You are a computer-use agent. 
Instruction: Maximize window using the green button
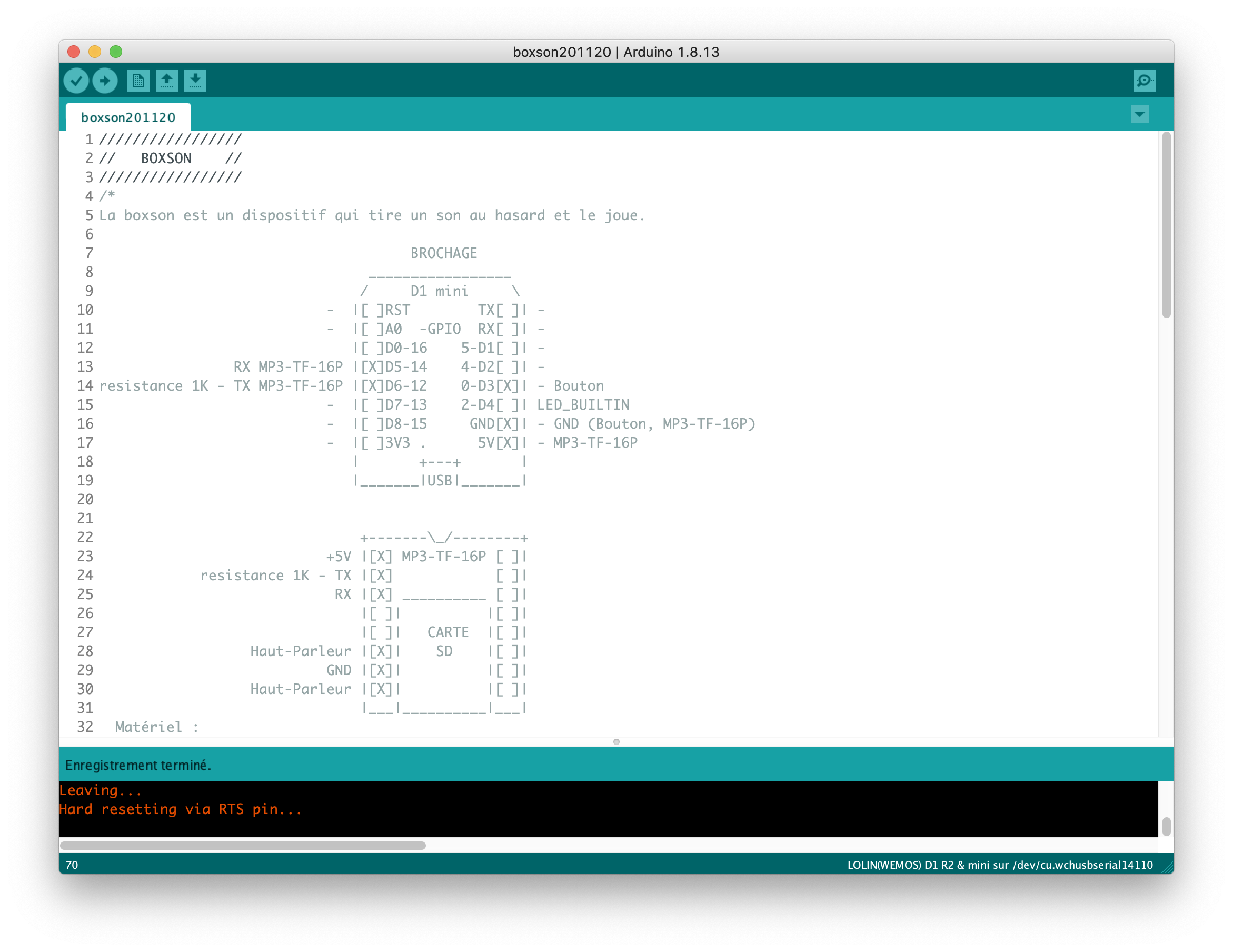click(x=116, y=52)
